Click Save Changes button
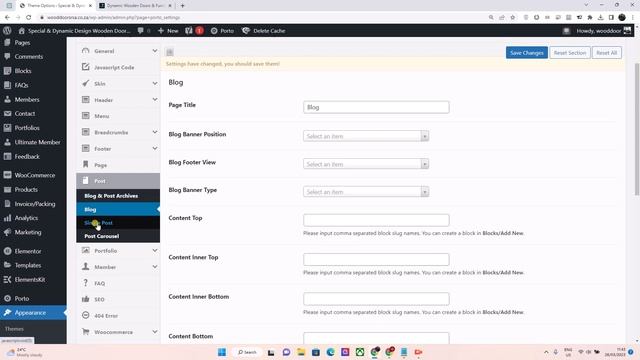This screenshot has height=360, width=640. tap(527, 53)
